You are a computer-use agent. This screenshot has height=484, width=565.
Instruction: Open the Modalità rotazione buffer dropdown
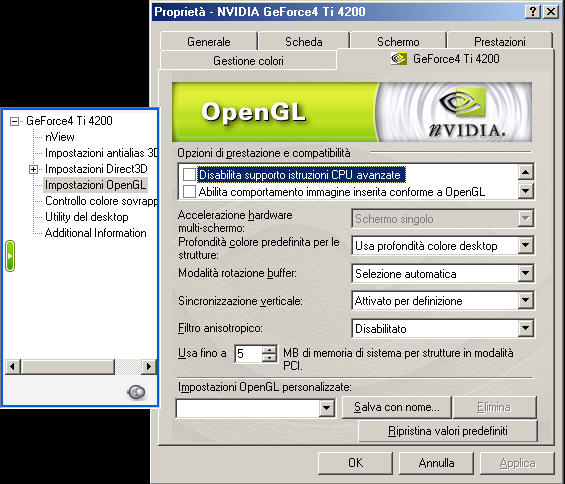click(x=526, y=274)
